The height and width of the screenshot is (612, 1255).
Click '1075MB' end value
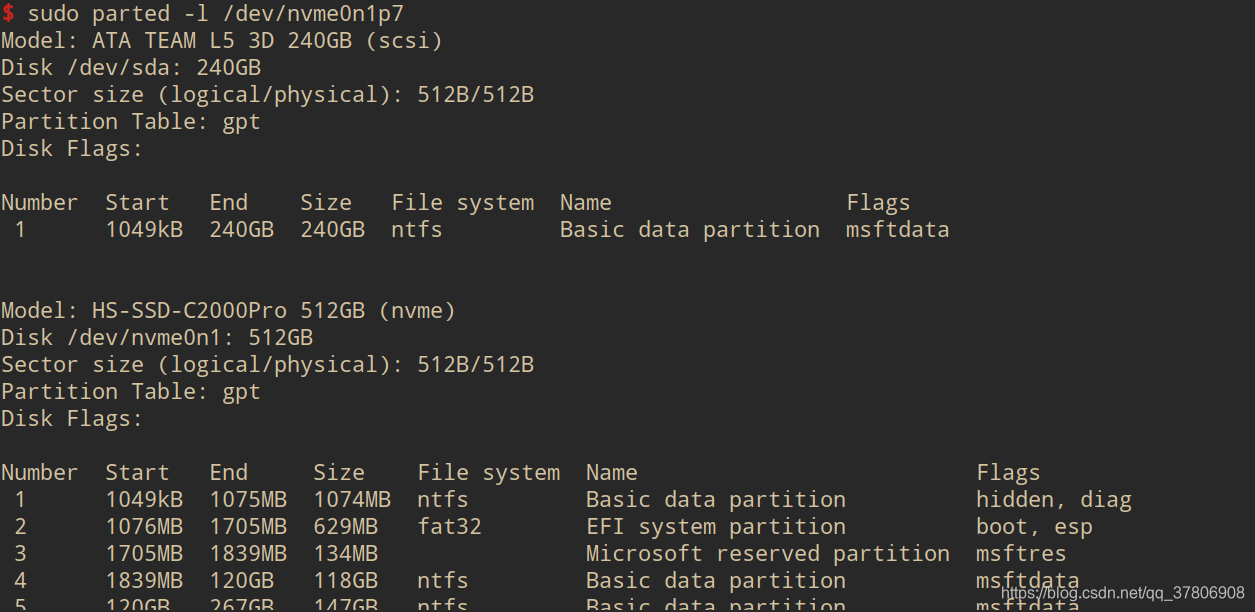pyautogui.click(x=248, y=500)
